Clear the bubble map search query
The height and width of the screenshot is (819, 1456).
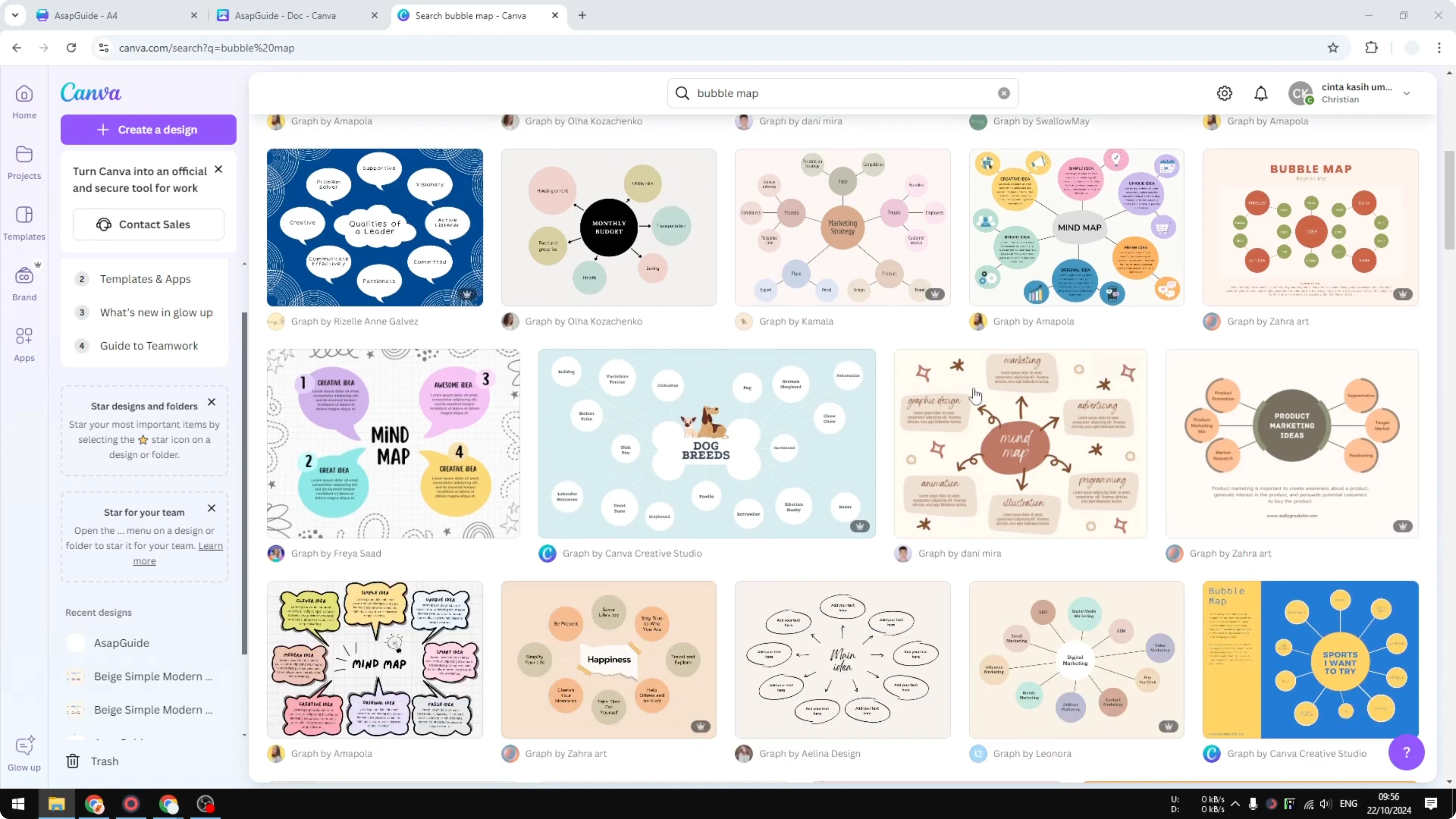tap(1003, 93)
